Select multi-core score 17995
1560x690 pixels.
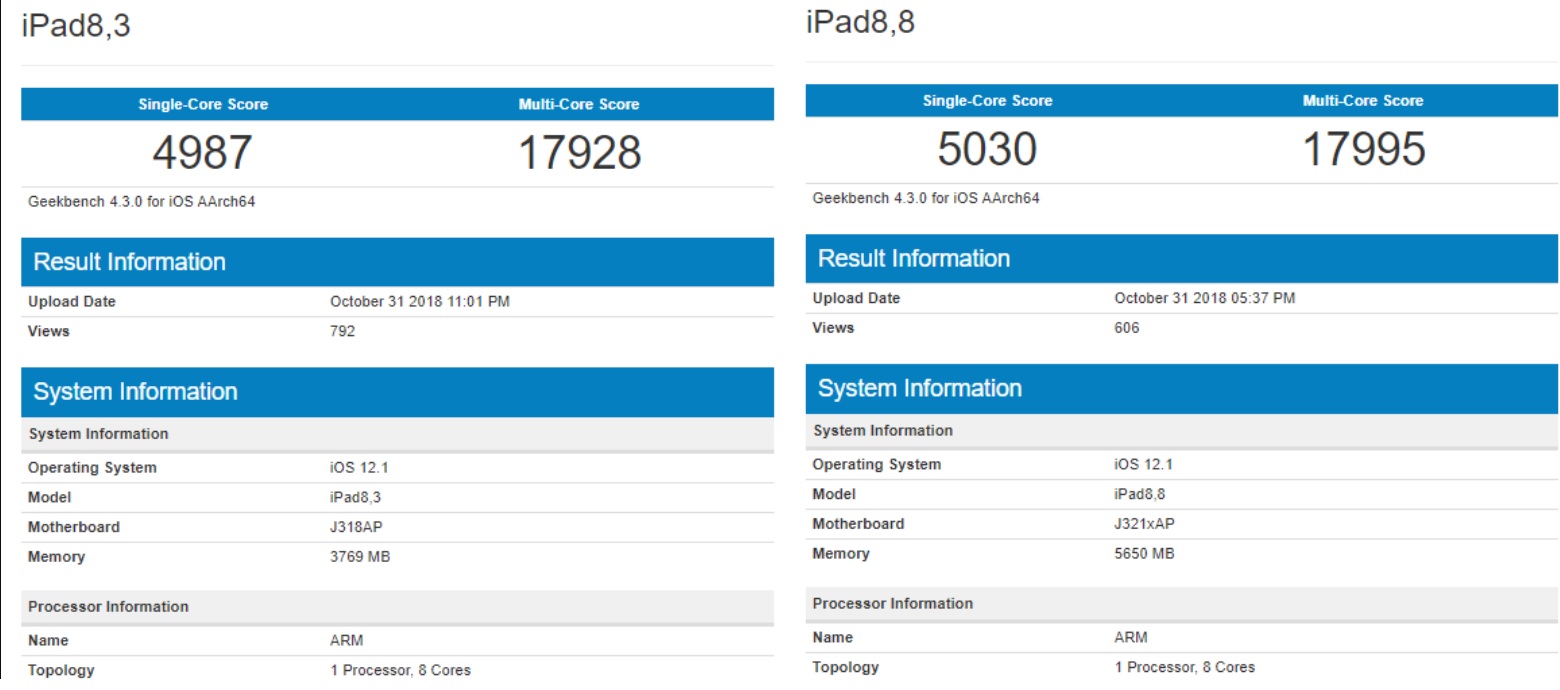click(x=1363, y=149)
